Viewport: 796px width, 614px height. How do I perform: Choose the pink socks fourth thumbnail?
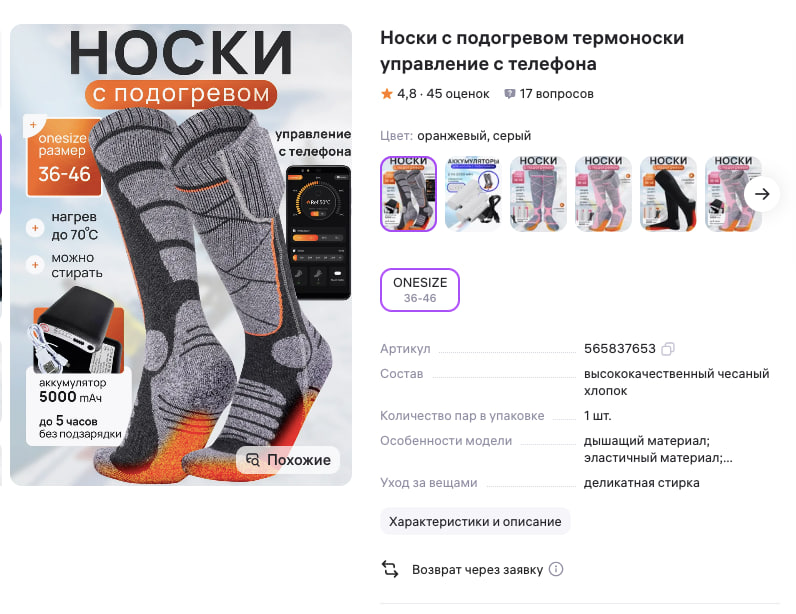point(603,194)
